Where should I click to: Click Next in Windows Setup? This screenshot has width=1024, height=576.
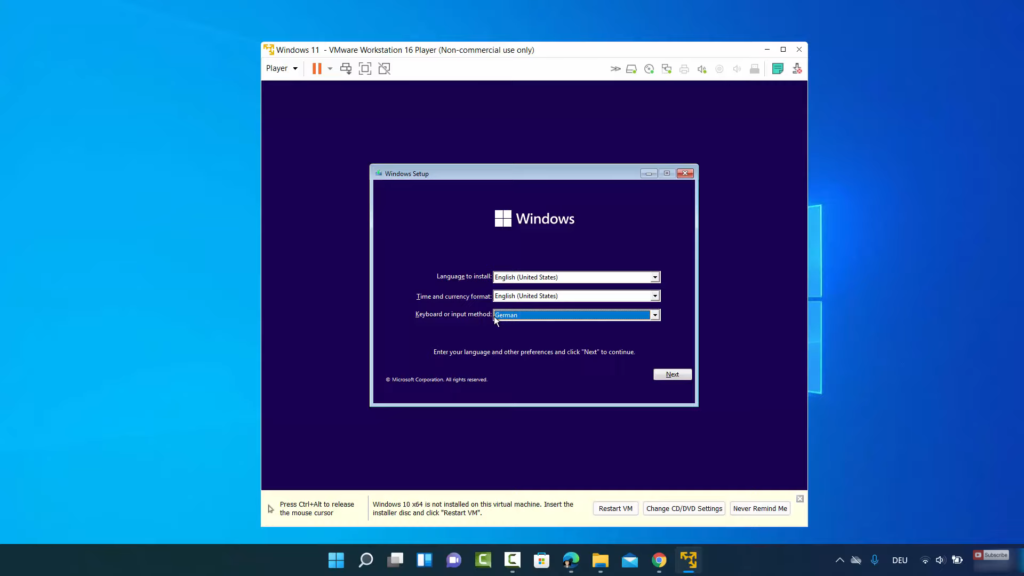[x=672, y=375]
